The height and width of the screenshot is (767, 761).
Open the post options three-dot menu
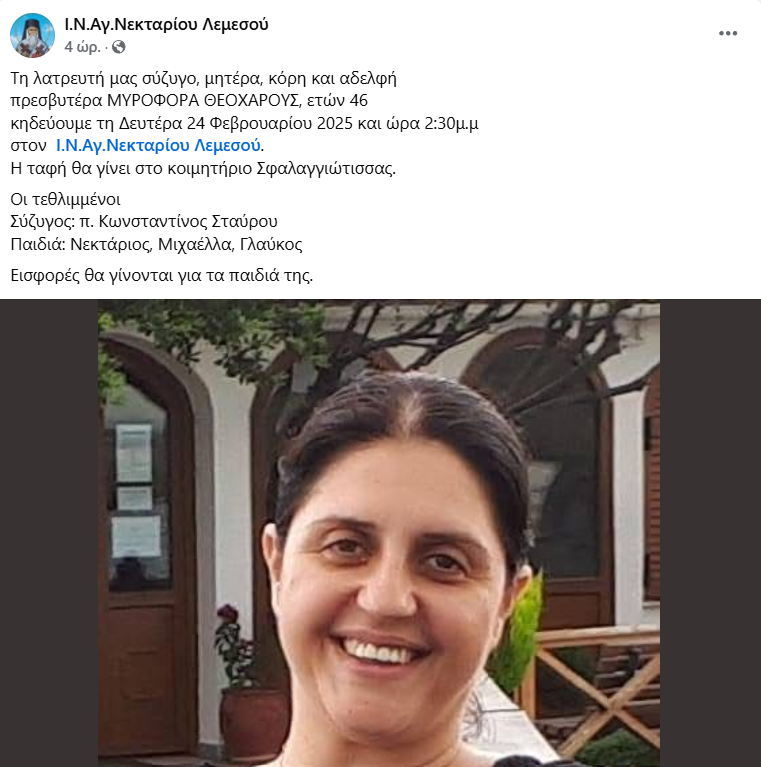tap(728, 33)
